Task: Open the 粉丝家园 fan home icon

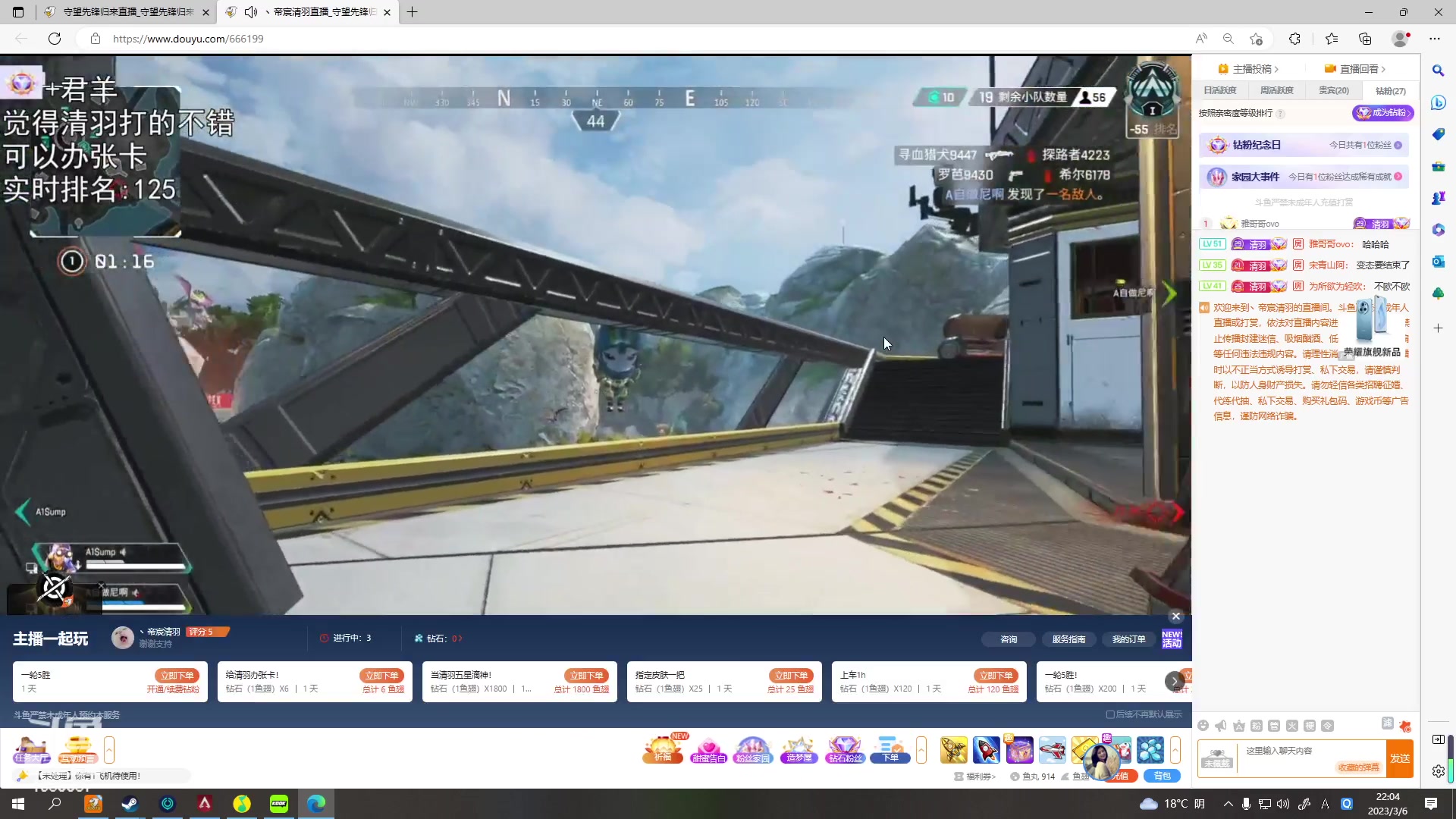Action: click(752, 750)
